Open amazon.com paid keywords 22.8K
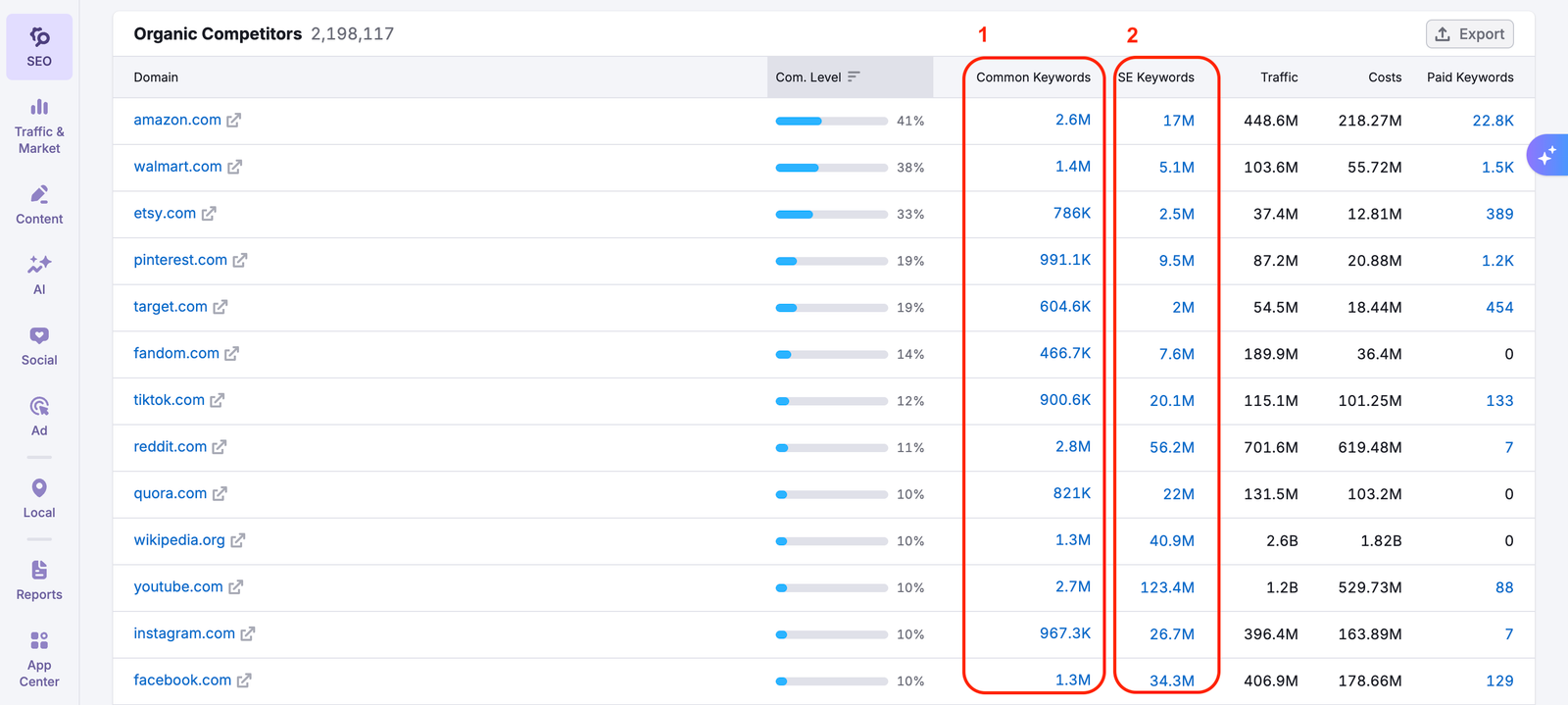 1493,121
